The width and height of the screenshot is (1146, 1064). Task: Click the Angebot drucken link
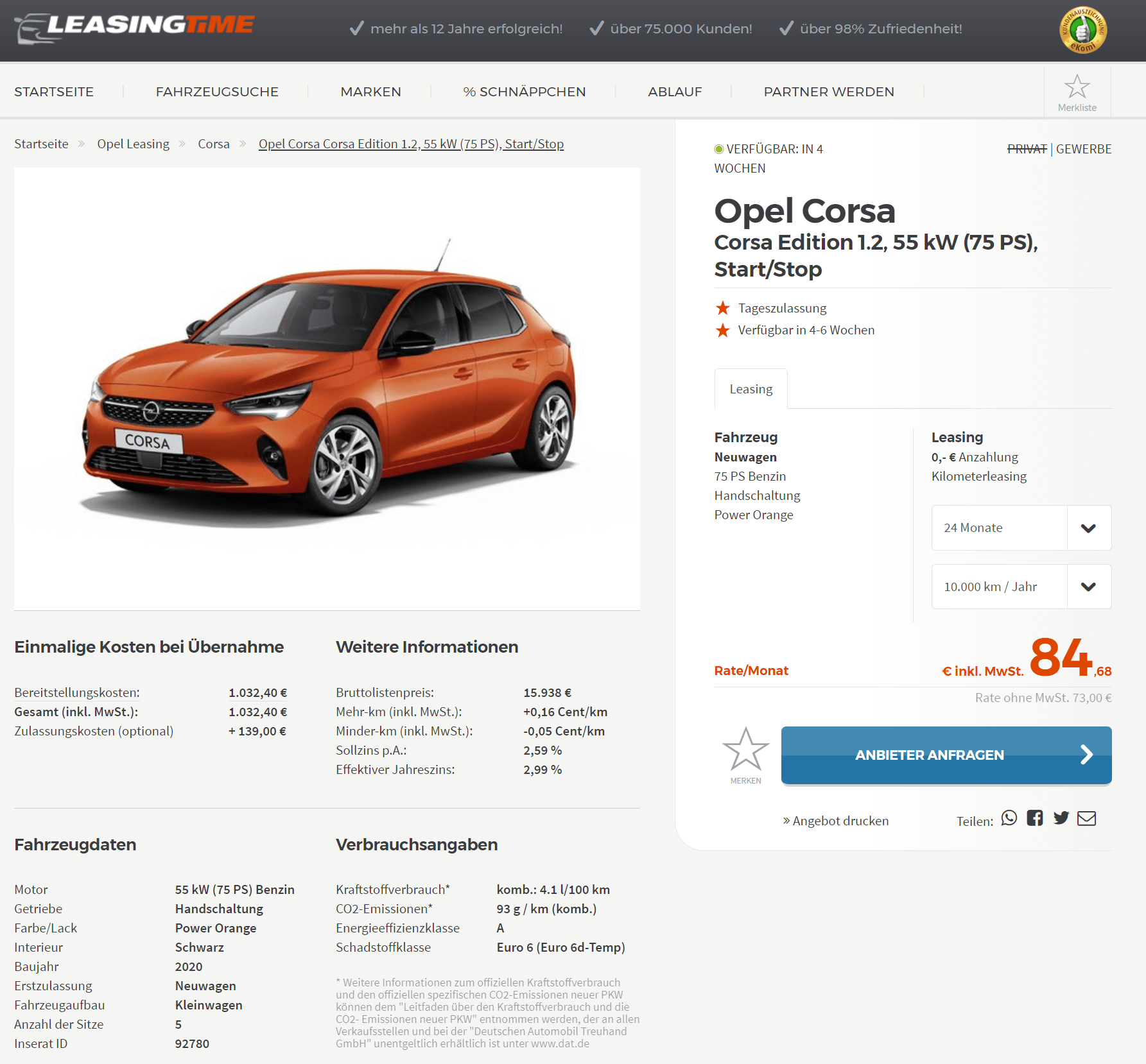[836, 821]
